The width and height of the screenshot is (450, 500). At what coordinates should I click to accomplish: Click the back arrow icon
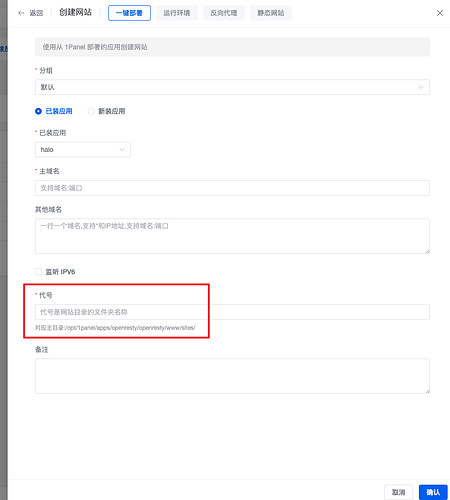pos(21,13)
